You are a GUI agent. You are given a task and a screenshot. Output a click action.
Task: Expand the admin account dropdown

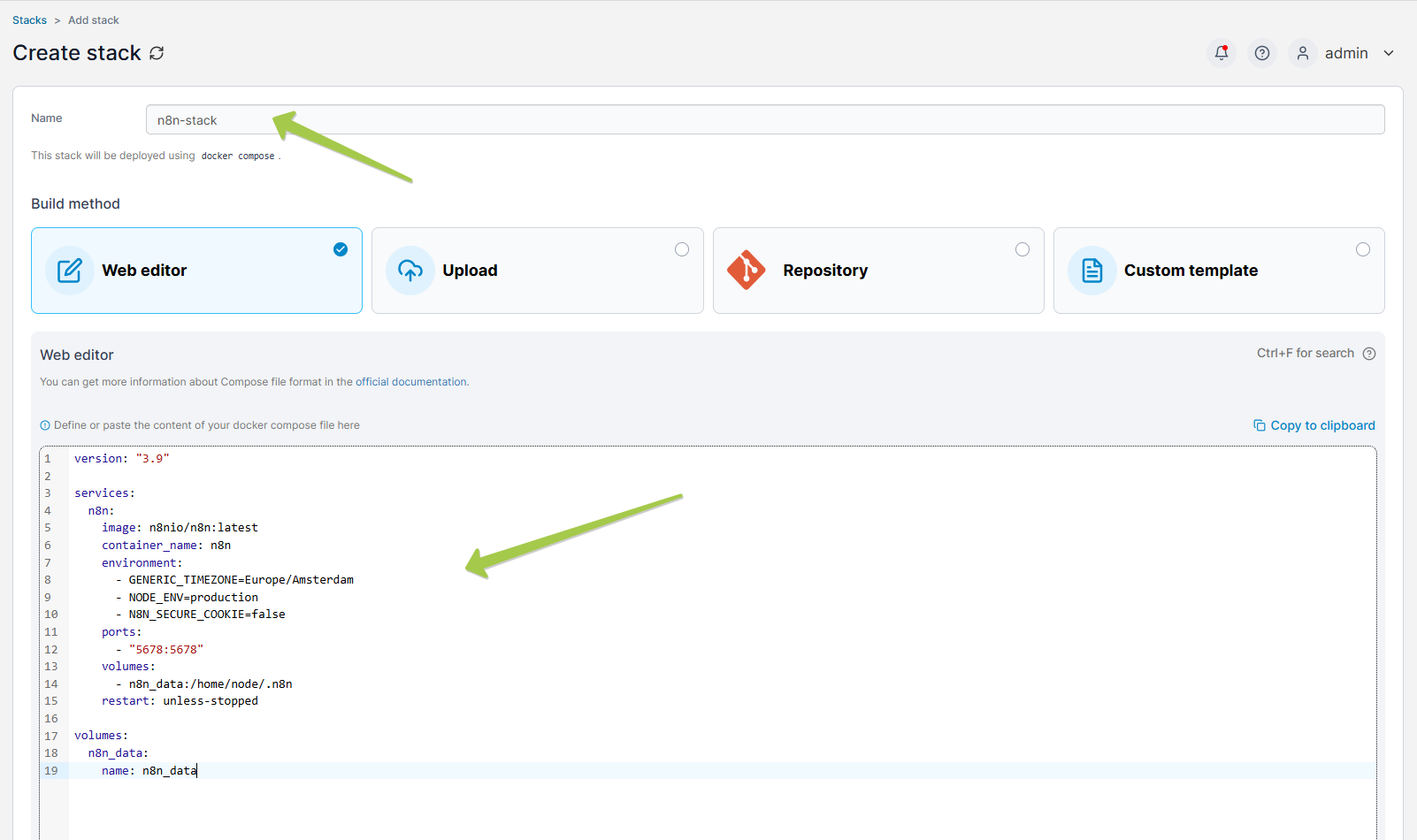coord(1389,53)
